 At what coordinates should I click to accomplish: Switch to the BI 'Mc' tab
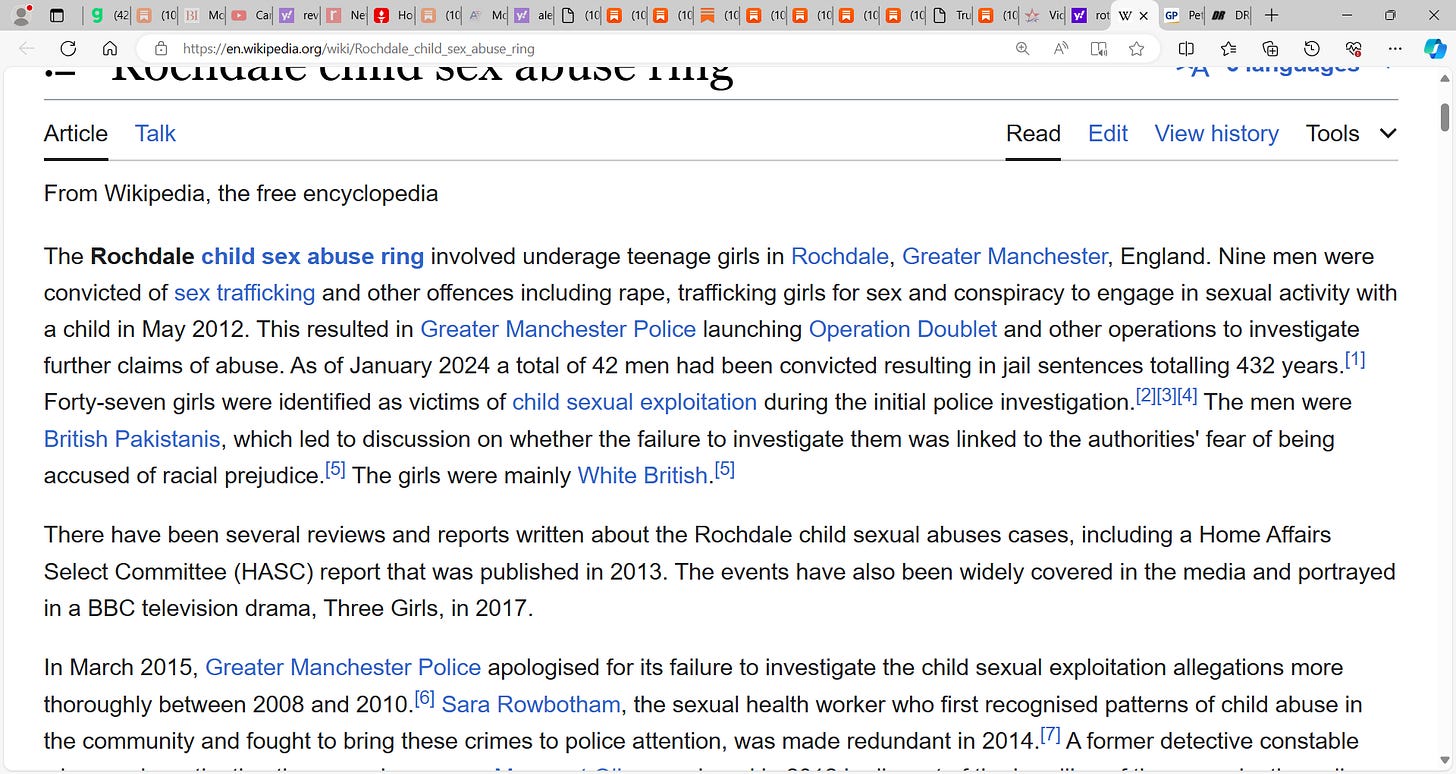(x=204, y=15)
